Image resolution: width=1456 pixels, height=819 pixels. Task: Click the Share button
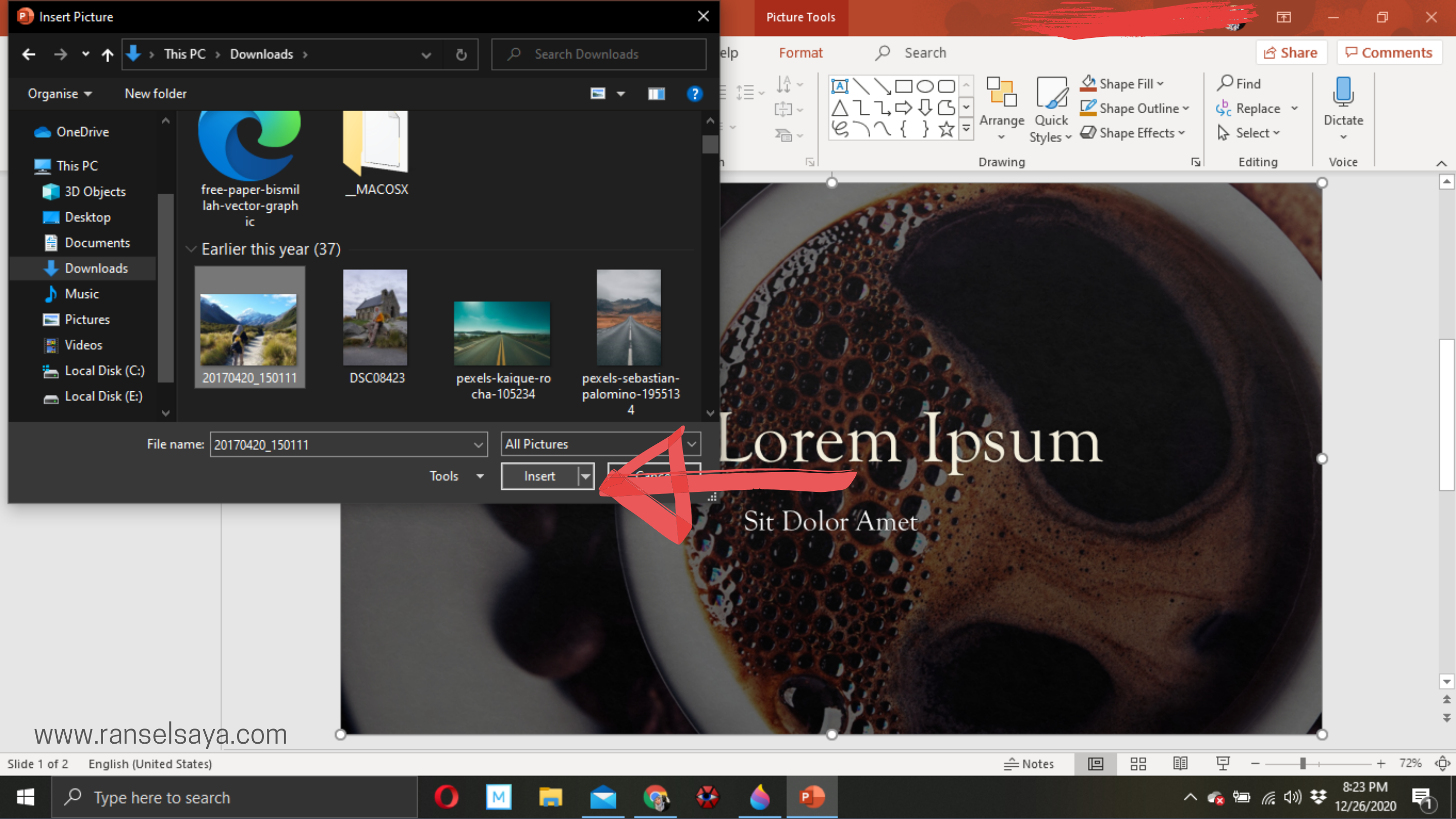pyautogui.click(x=1291, y=53)
